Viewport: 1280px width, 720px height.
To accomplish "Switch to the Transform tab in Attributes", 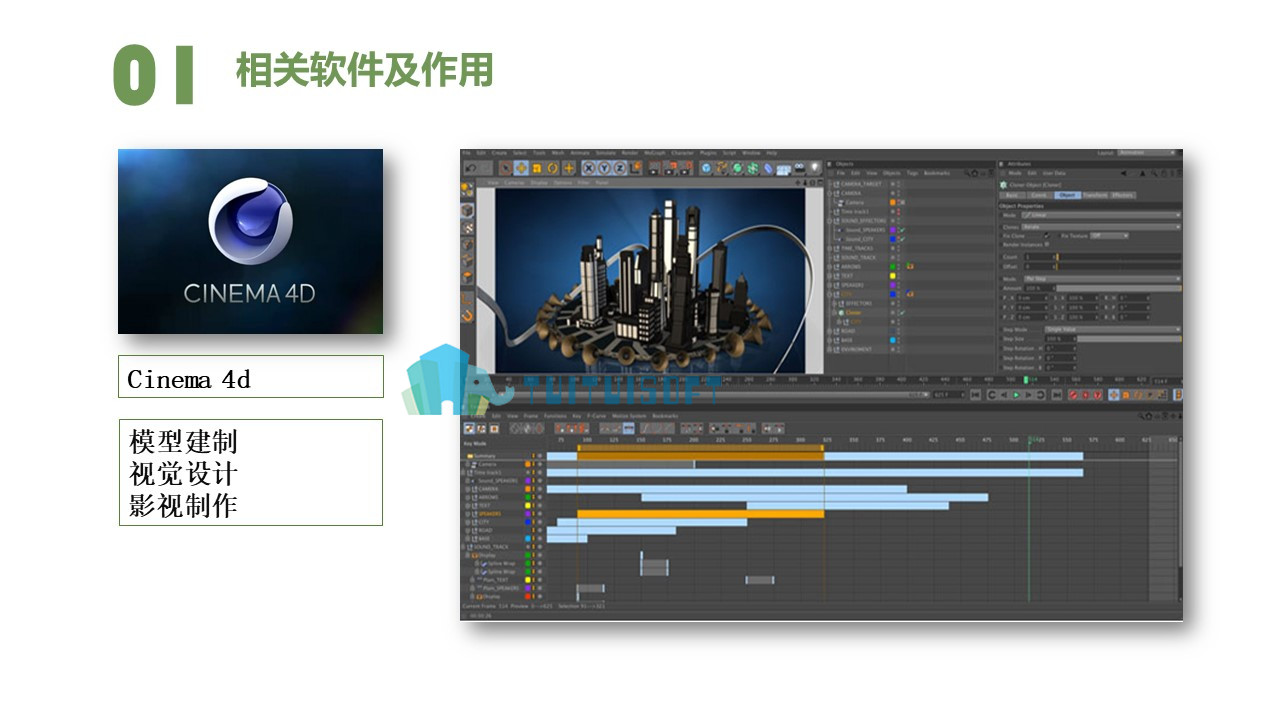I will pos(1095,195).
